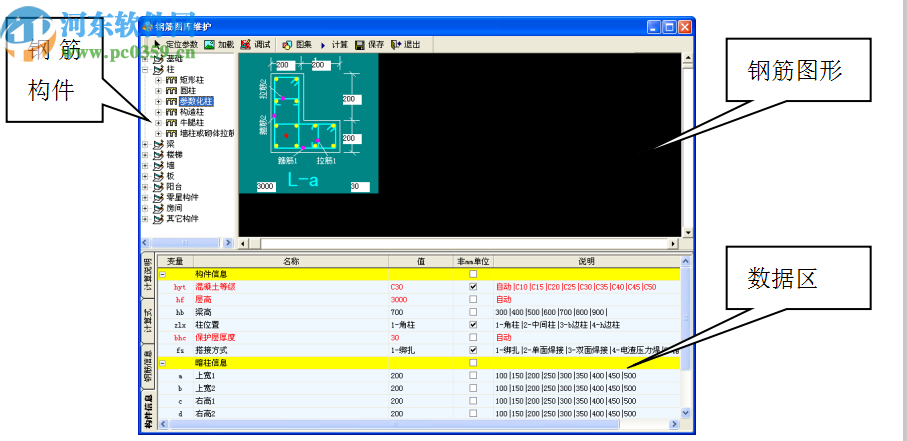The width and height of the screenshot is (907, 441).
Task: Click the tree panel horizontal scrollbar right arrow
Action: (x=228, y=243)
